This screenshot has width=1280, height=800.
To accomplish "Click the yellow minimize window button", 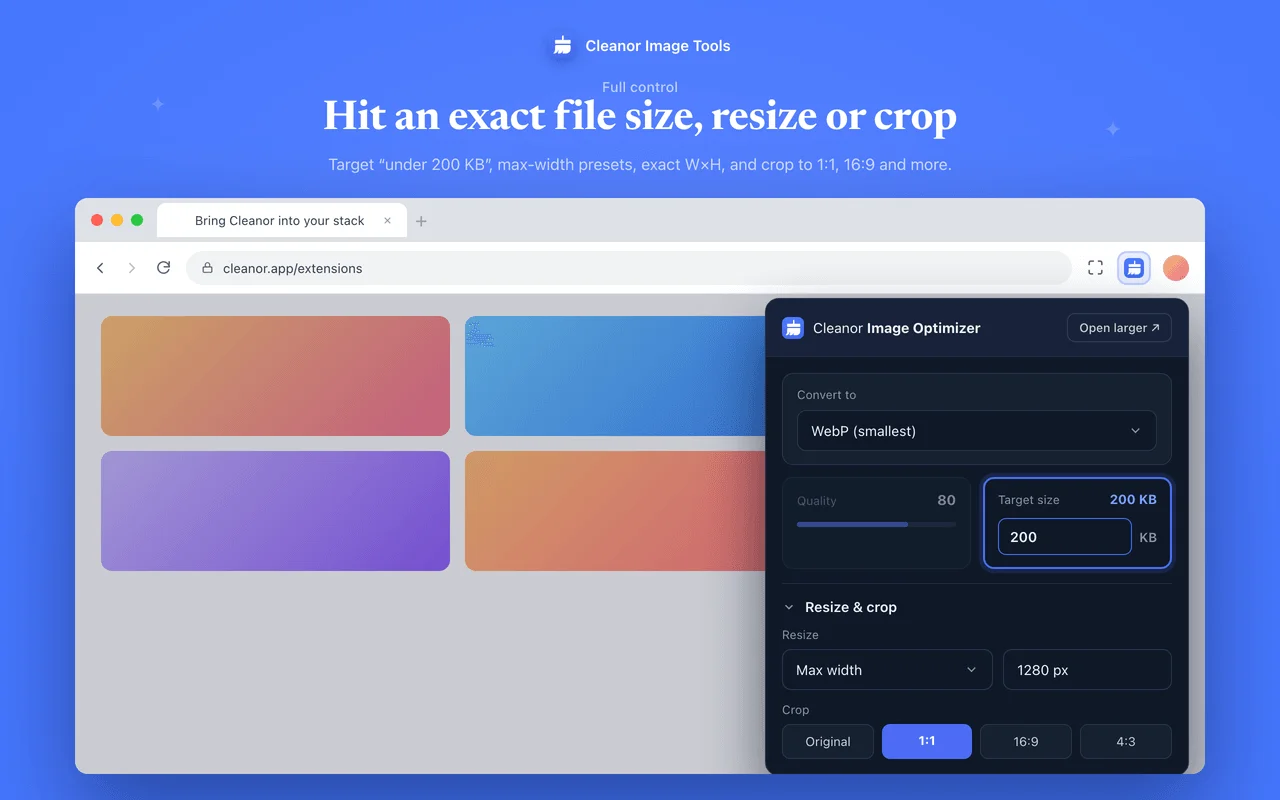I will (x=117, y=220).
